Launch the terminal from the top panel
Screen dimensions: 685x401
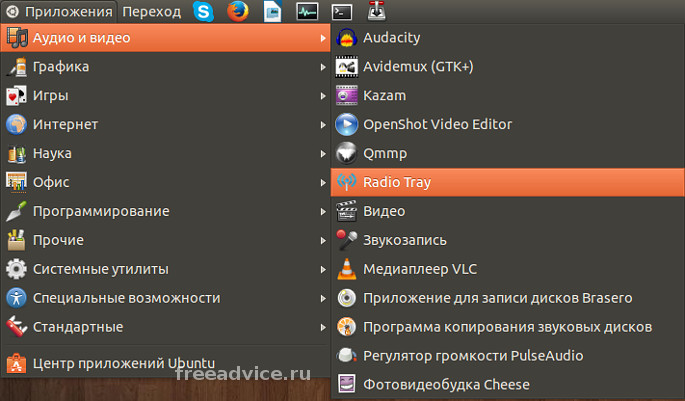[342, 12]
